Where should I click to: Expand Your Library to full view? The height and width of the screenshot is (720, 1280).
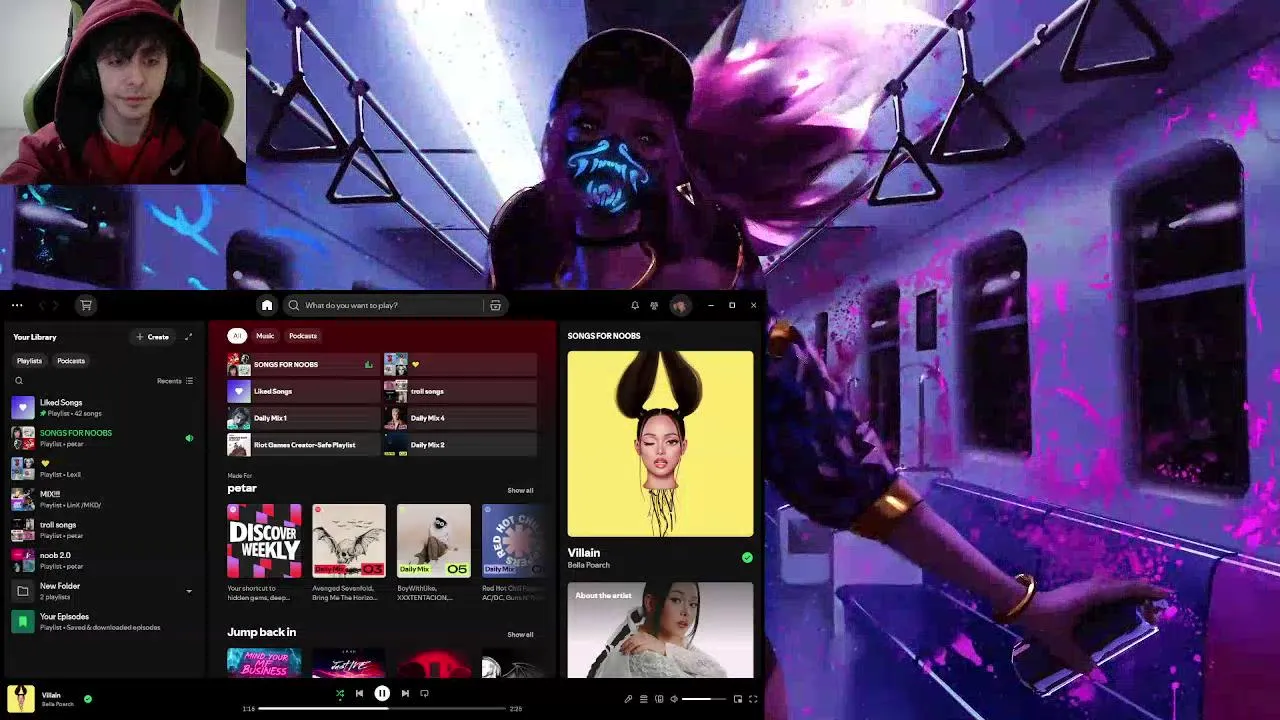click(188, 337)
